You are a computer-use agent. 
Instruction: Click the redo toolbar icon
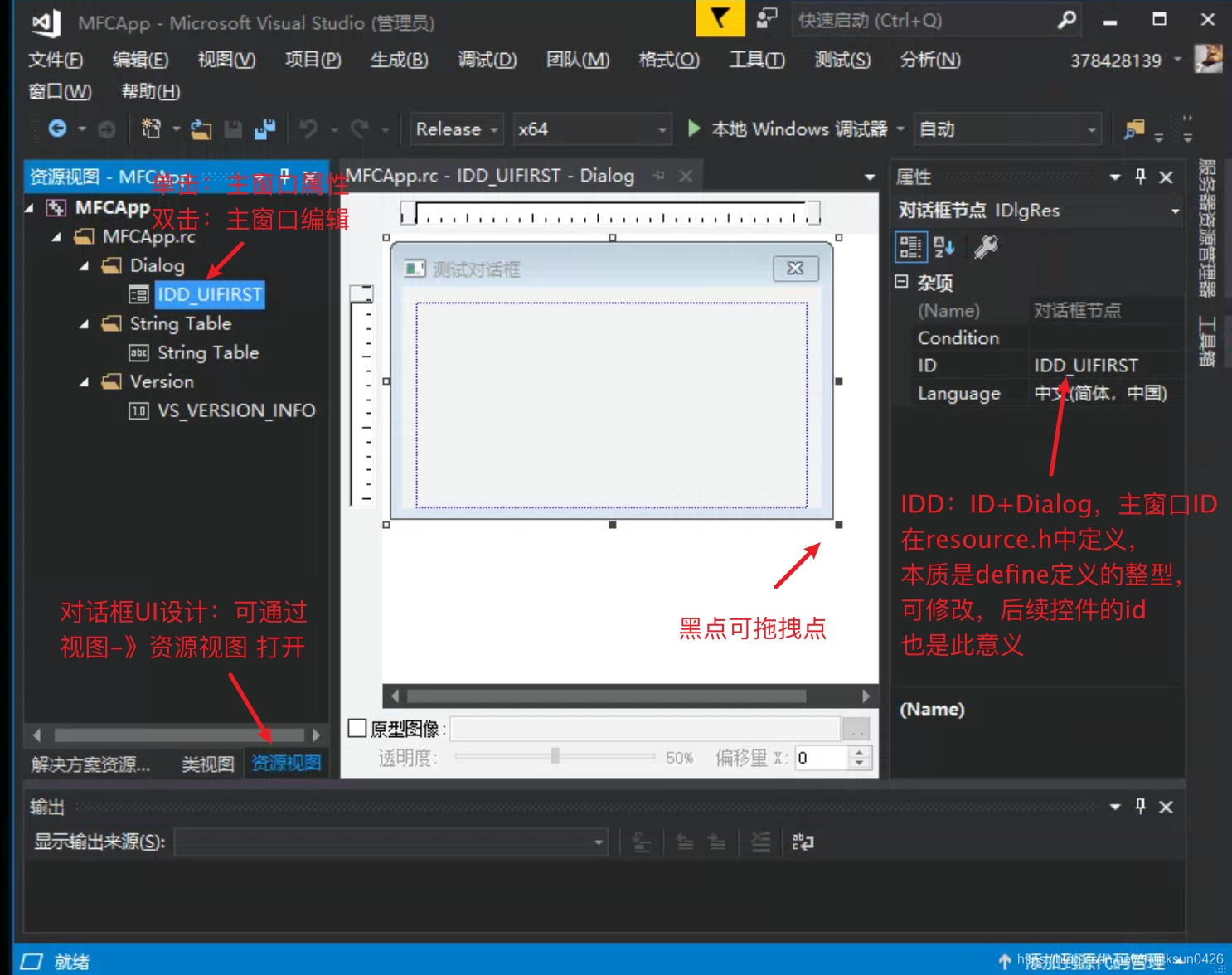click(359, 129)
